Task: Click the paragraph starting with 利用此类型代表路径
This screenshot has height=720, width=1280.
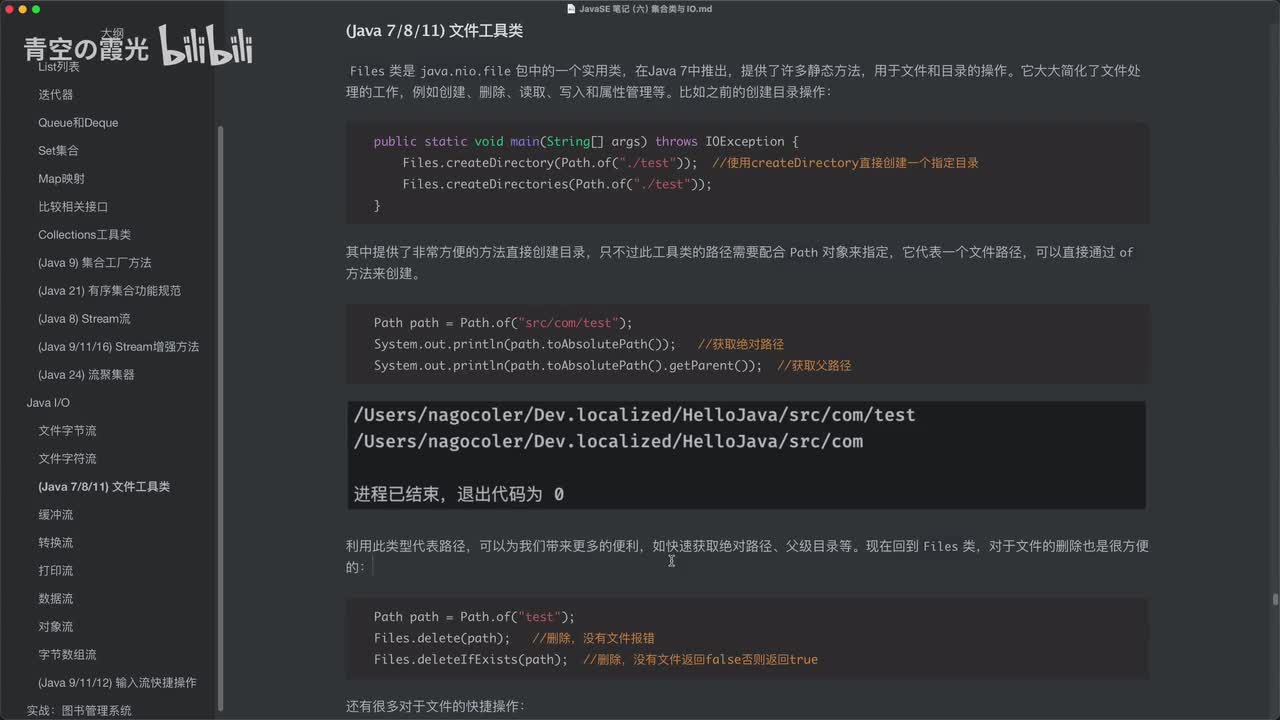Action: 747,557
